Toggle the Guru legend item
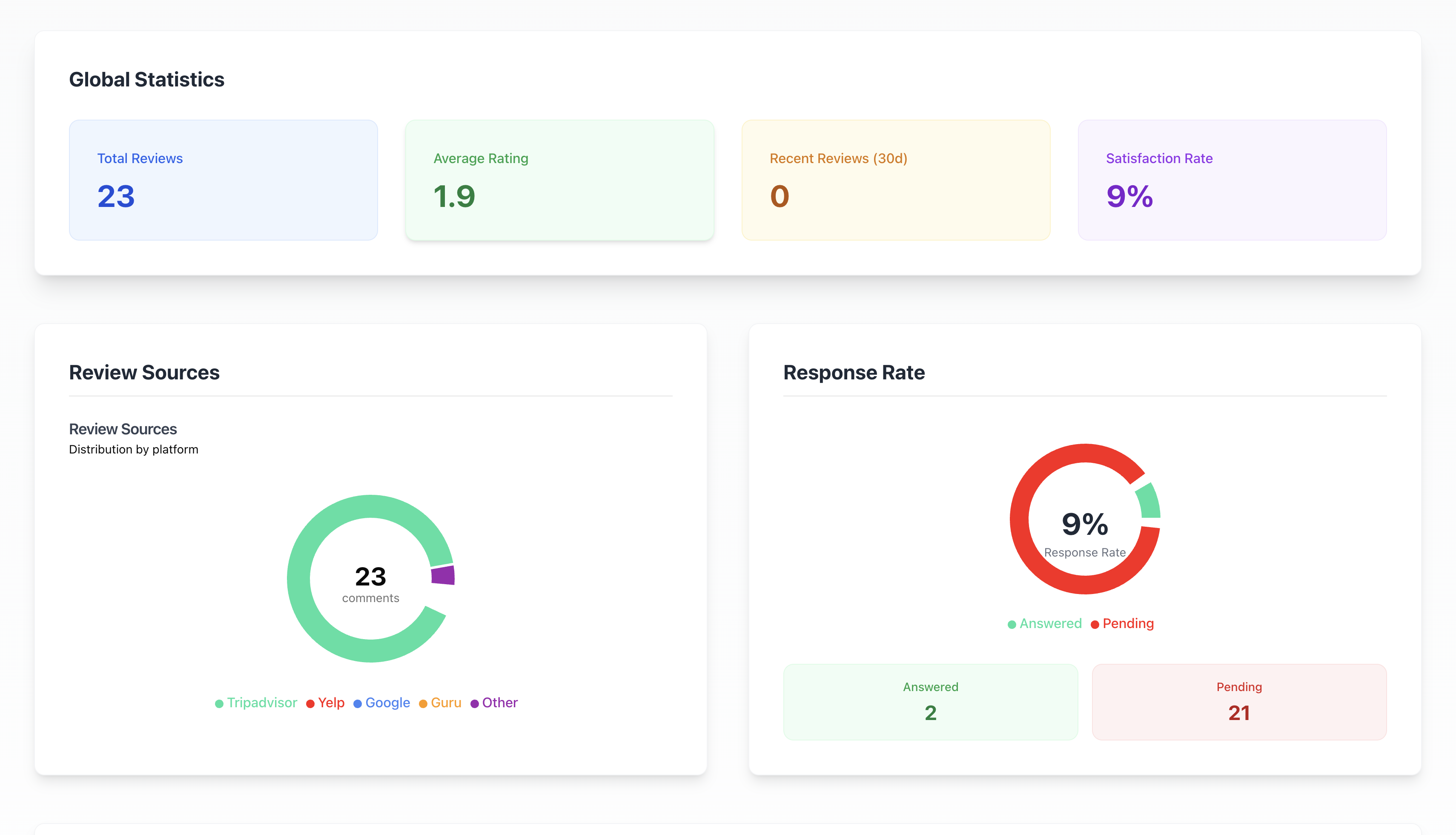Screen dimensions: 1456x835 [446, 703]
